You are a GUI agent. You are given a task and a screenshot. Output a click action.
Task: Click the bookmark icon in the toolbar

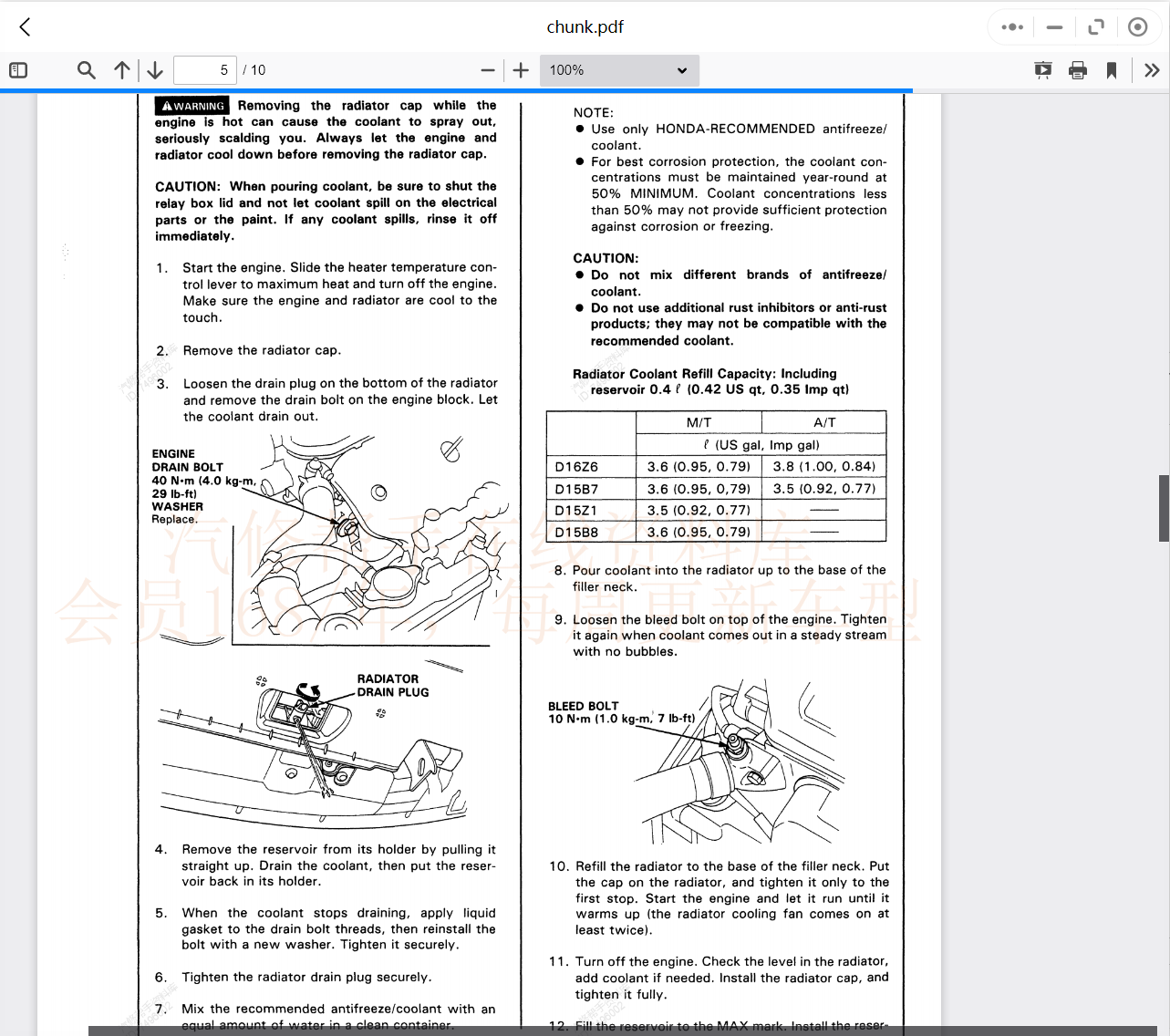pos(1112,70)
